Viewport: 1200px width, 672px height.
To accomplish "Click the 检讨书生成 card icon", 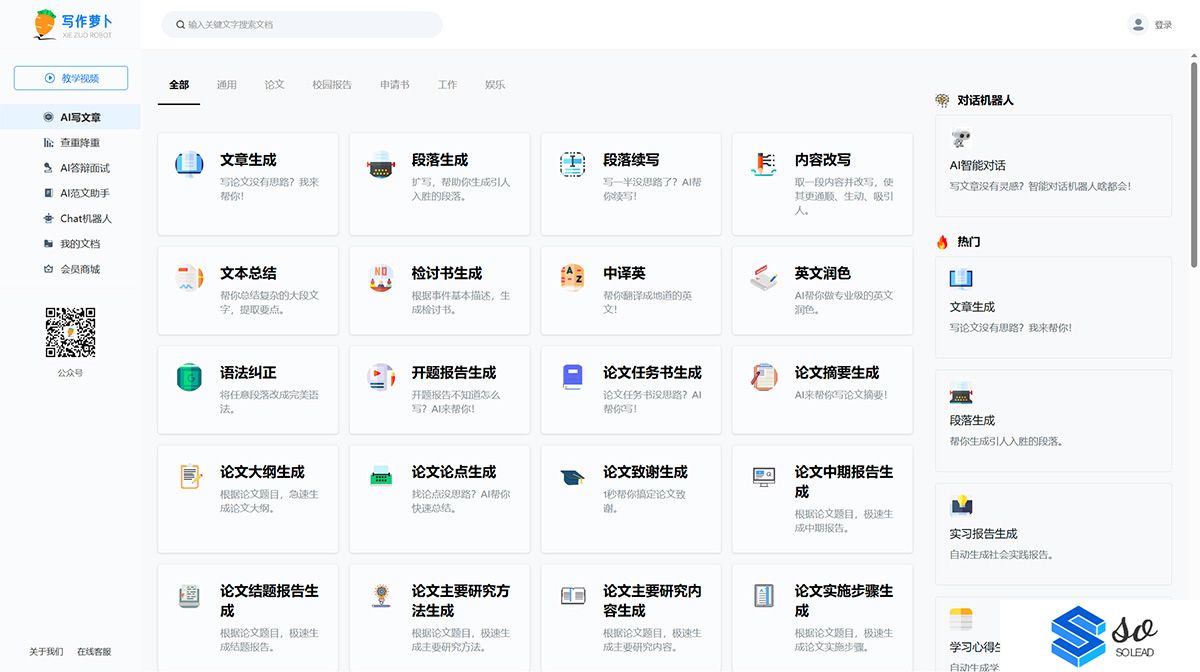I will (x=381, y=277).
